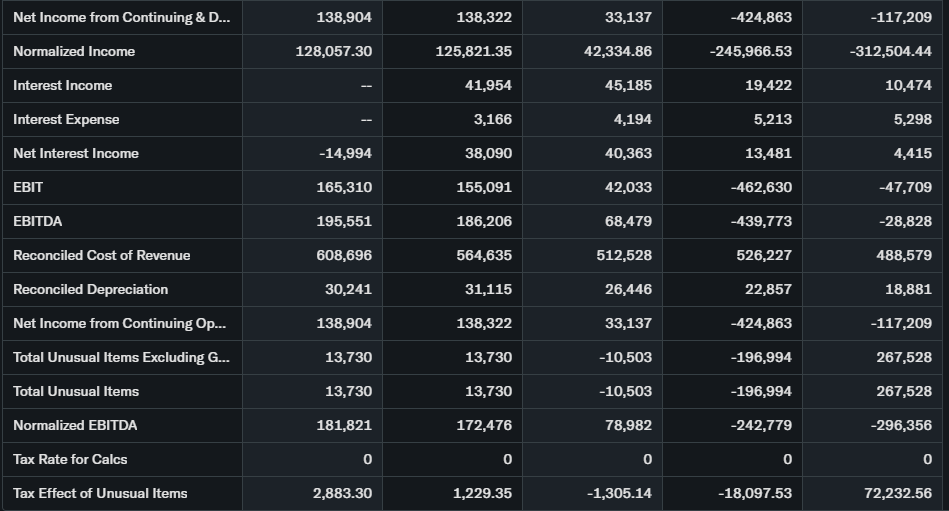Screen dimensions: 949x511
Task: Select the "Total Unusual Items Excluding G..." label
Action: coord(120,357)
